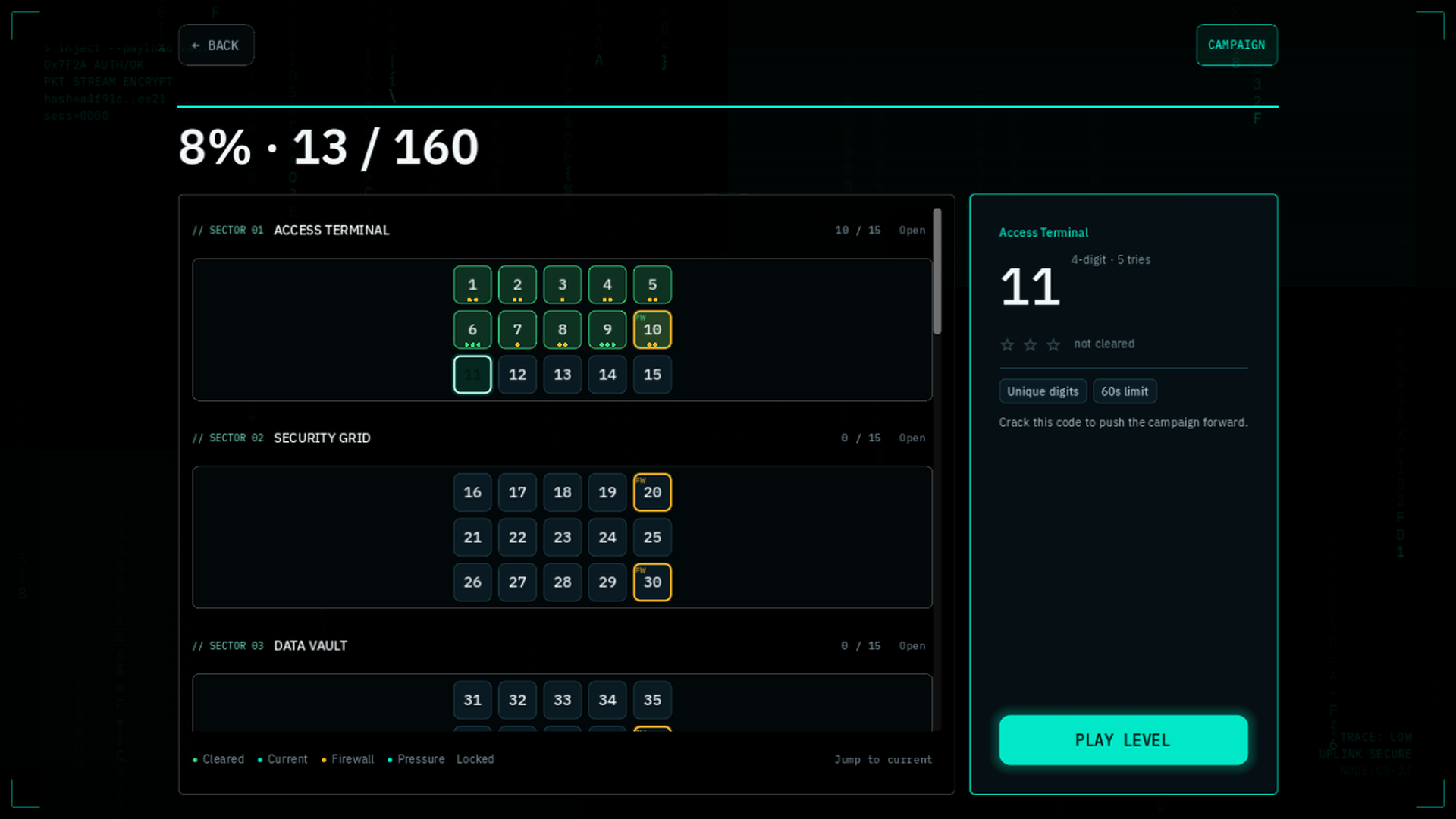Select level 3 tile
Screen dimensions: 1456x819
click(x=563, y=285)
